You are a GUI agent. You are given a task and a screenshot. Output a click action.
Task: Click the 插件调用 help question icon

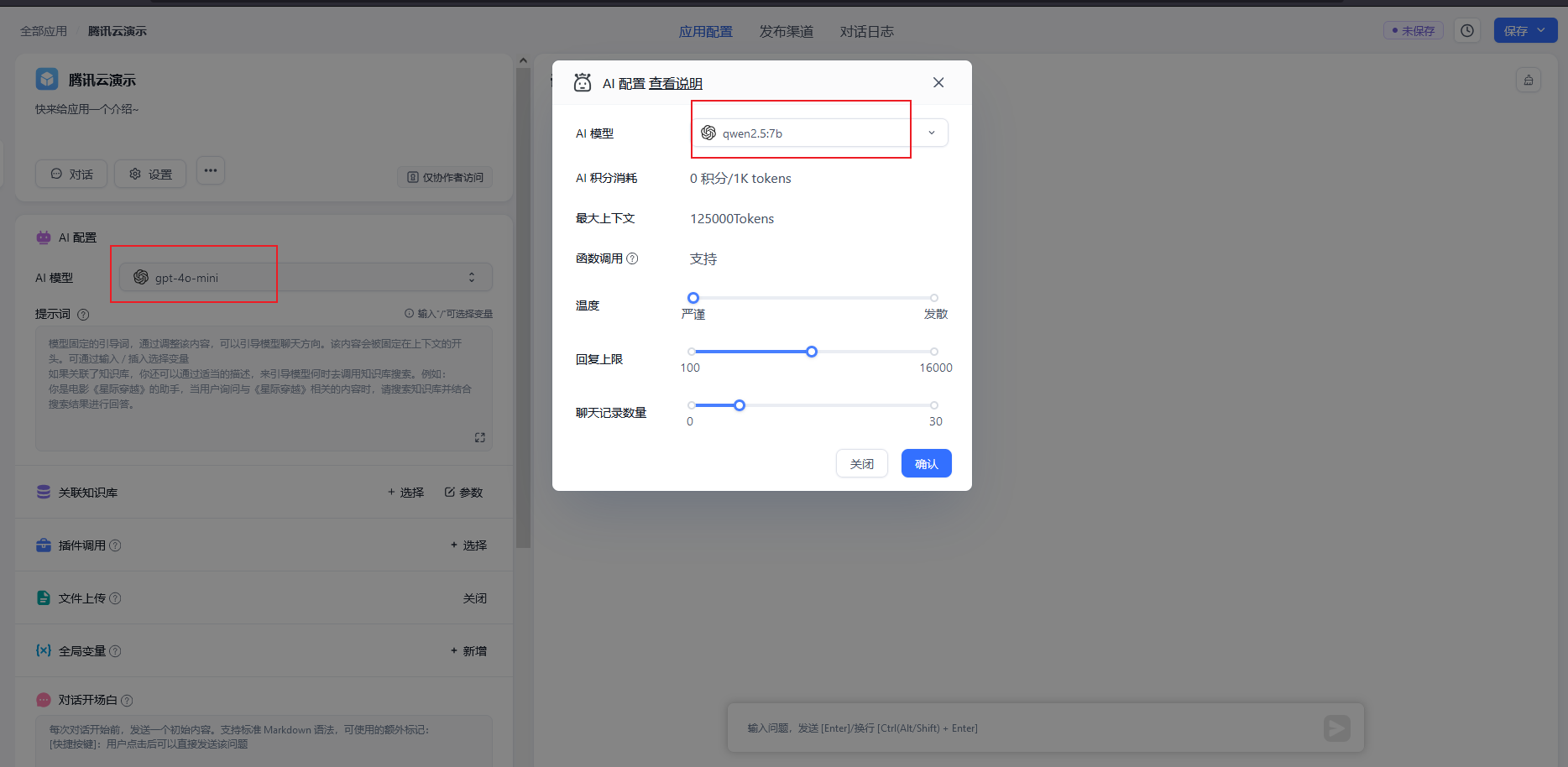[x=115, y=545]
